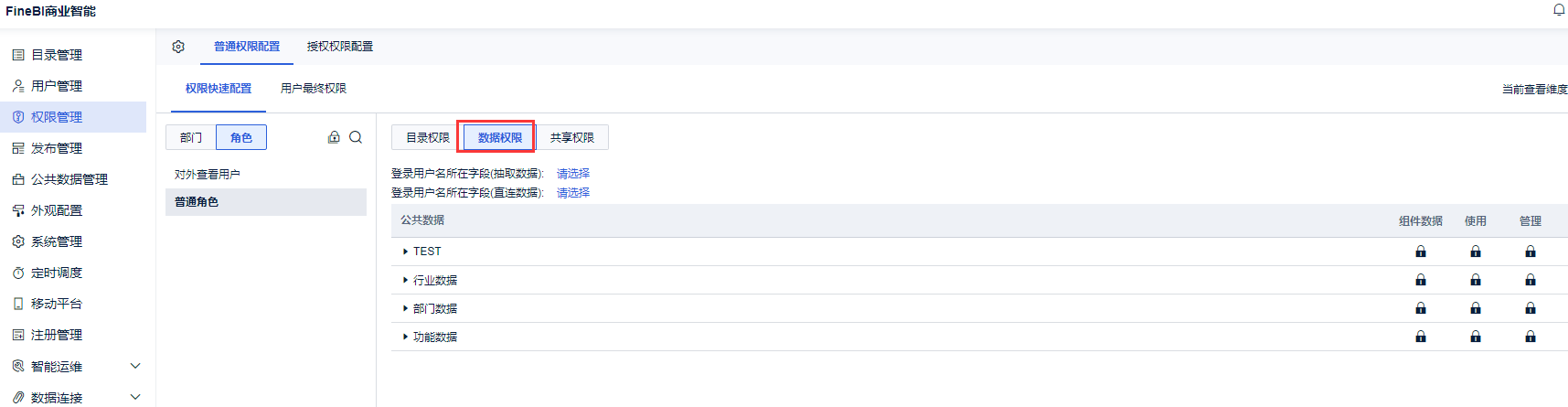
Task: Toggle the TEST row 使用 permission lock
Action: click(x=1476, y=252)
